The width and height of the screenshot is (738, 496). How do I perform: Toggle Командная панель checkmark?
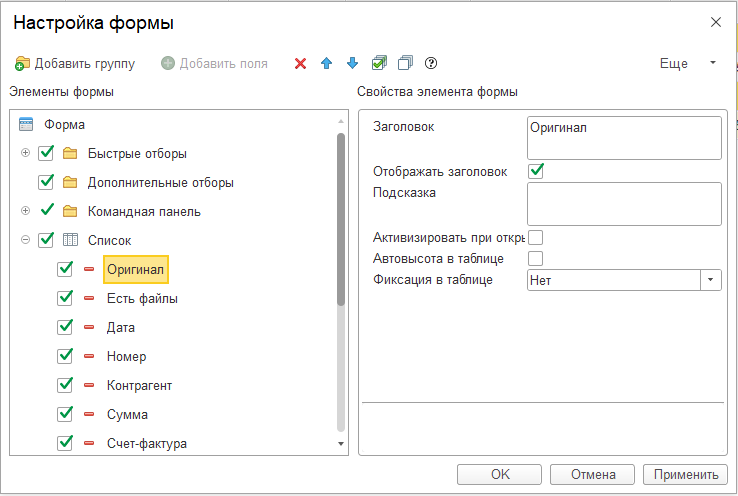tap(47, 209)
